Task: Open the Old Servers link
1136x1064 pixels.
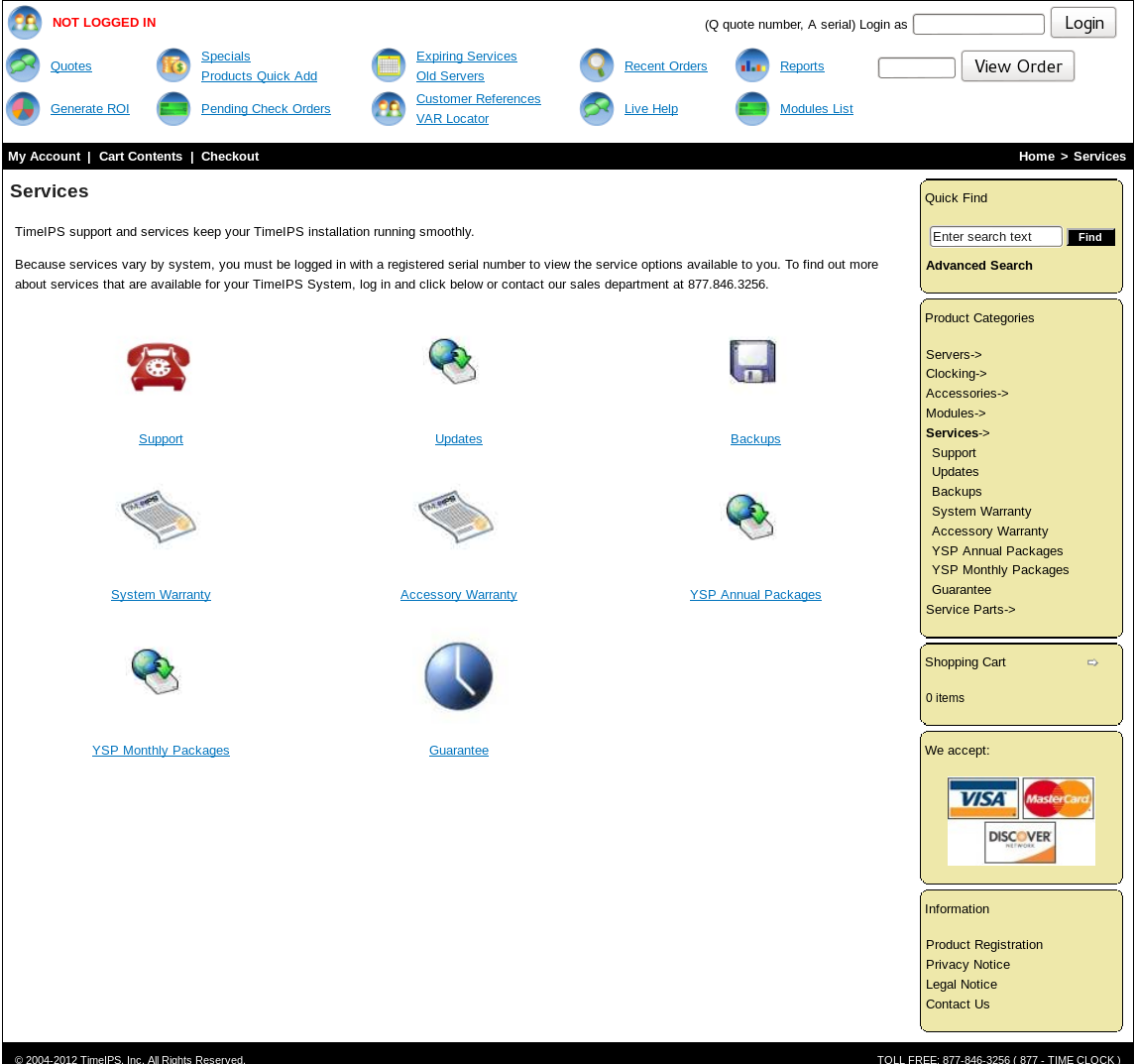Action: coord(450,76)
